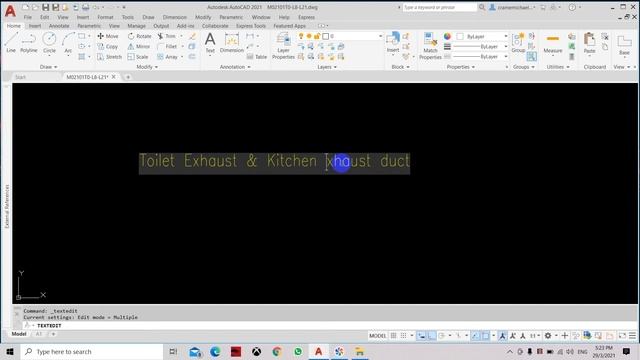Activate the Trim tool
The width and height of the screenshot is (640, 360).
[x=167, y=36]
